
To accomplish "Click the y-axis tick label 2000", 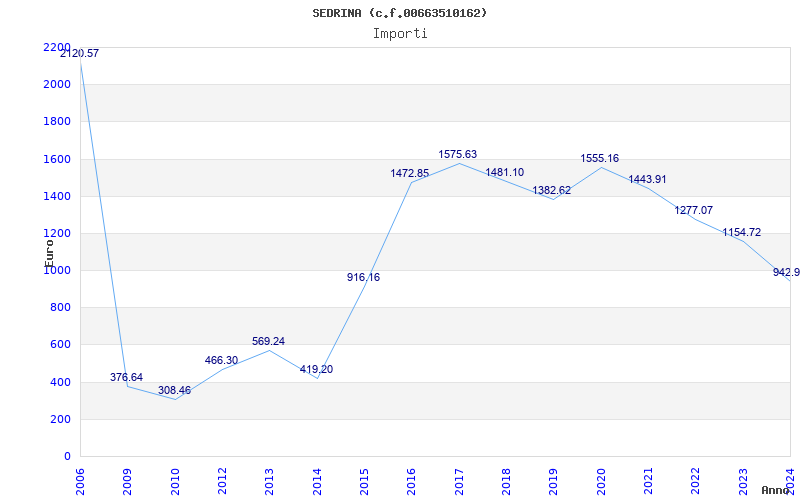I will point(57,84).
